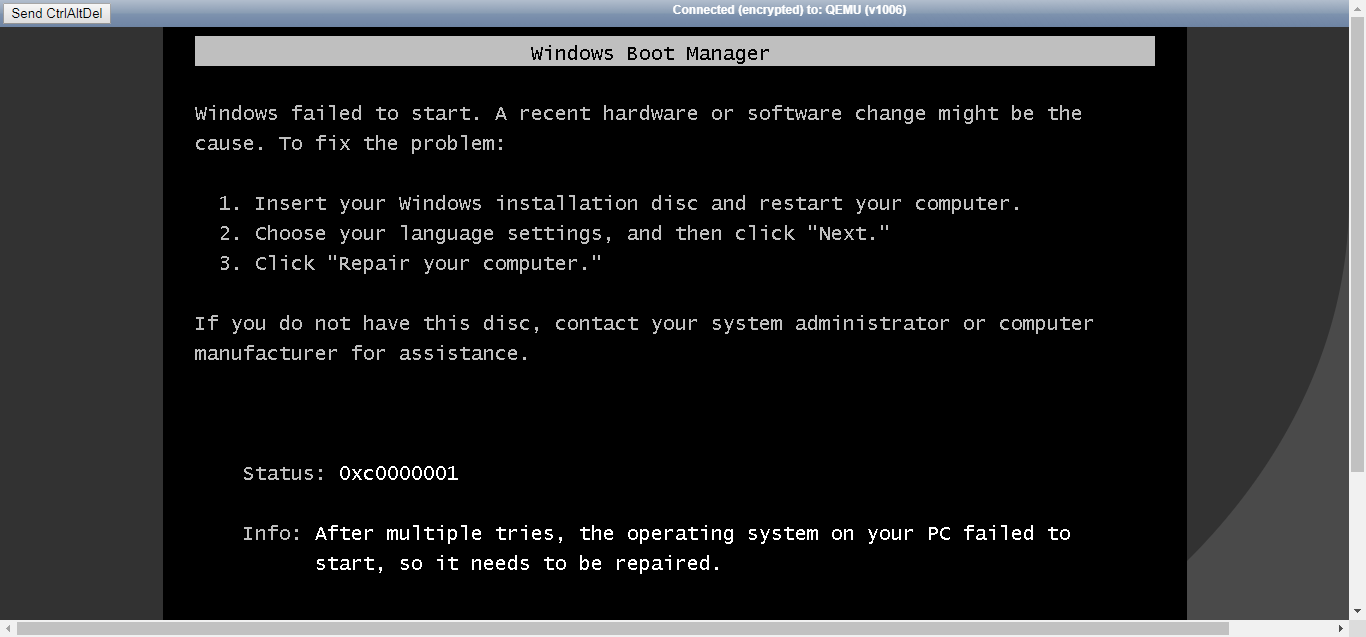Image resolution: width=1366 pixels, height=637 pixels.
Task: Click the contact your system administrator paragraph
Action: pyautogui.click(x=644, y=338)
